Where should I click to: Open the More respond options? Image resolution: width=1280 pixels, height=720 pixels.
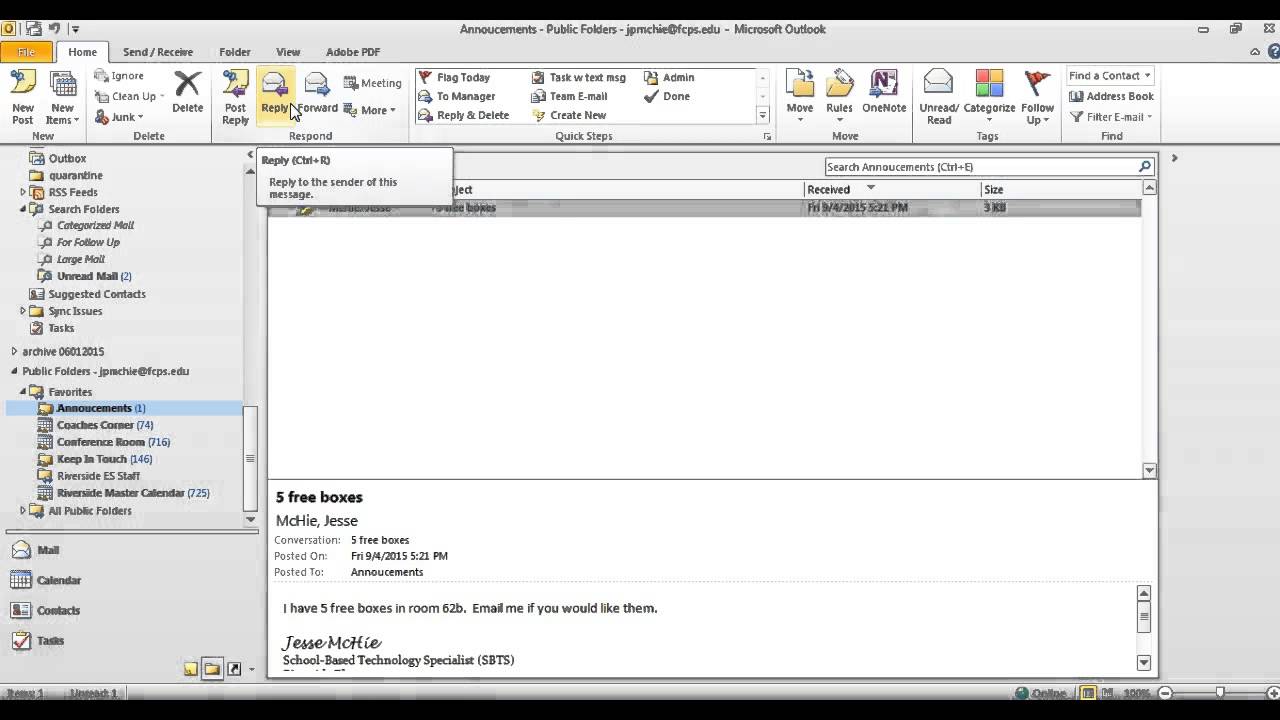pyautogui.click(x=370, y=110)
